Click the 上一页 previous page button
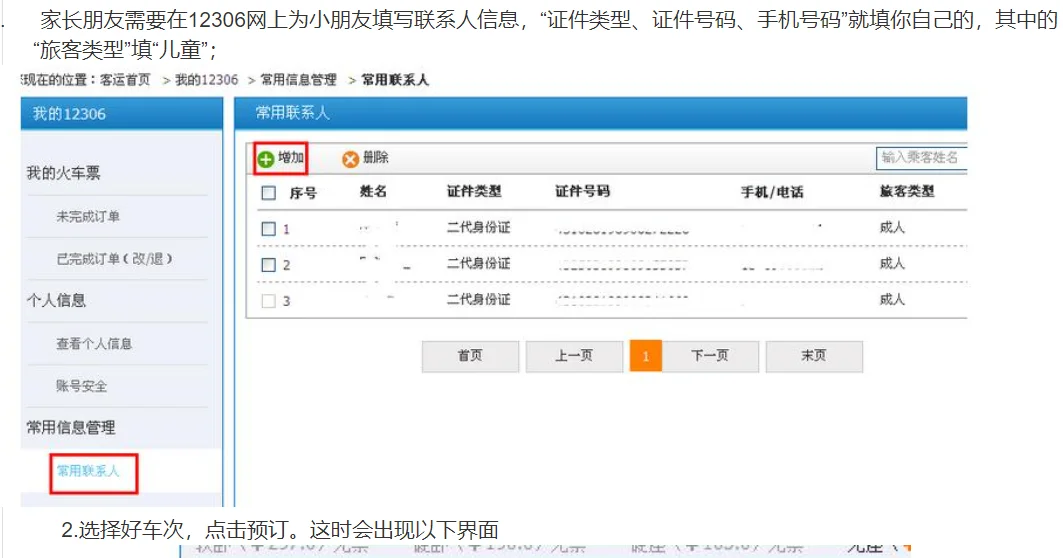 pos(574,356)
